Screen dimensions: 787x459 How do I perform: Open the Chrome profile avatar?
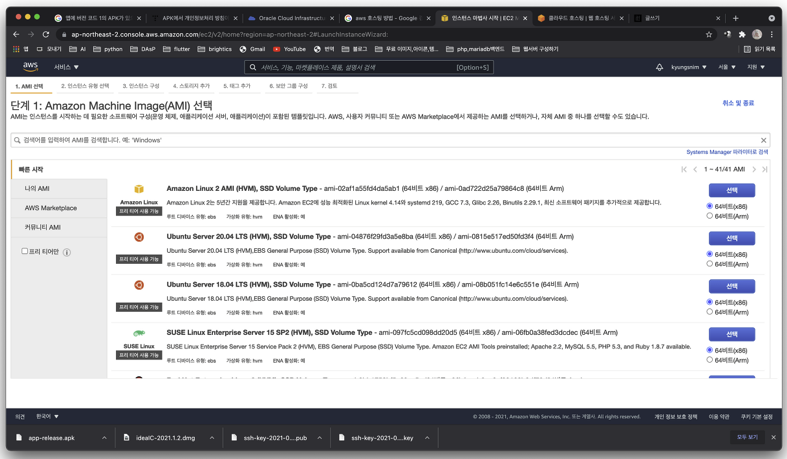click(757, 34)
